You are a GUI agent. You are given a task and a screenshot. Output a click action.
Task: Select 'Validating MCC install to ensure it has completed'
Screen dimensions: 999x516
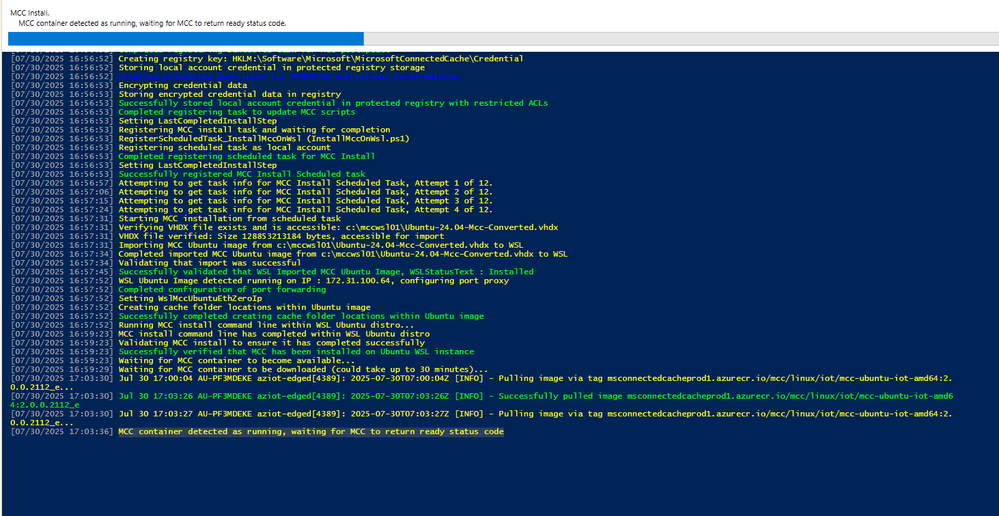tap(271, 344)
